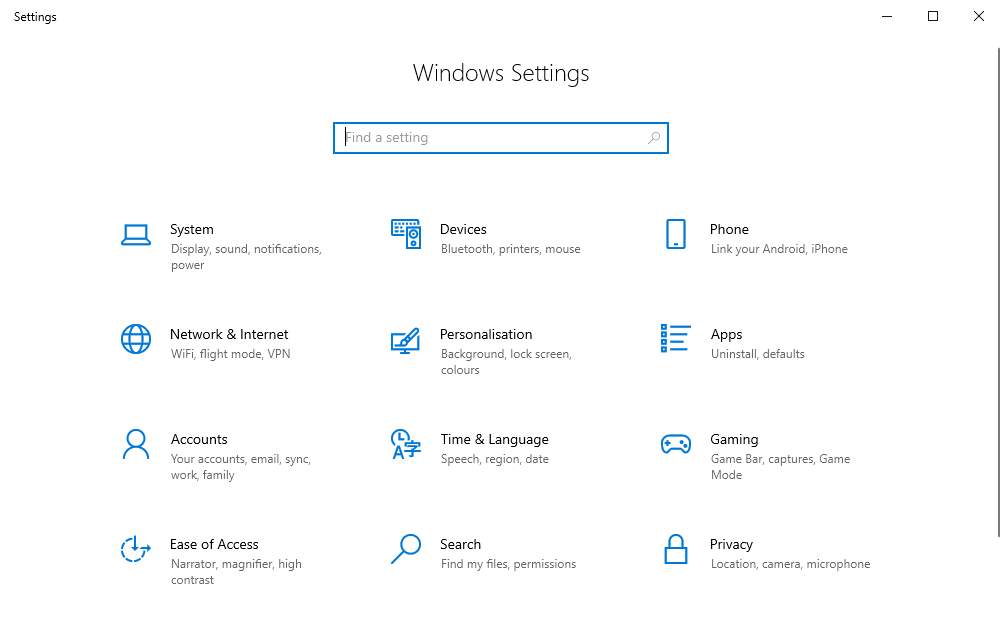Click the System laptop icon
Screen dimensions: 1002x632
click(135, 235)
